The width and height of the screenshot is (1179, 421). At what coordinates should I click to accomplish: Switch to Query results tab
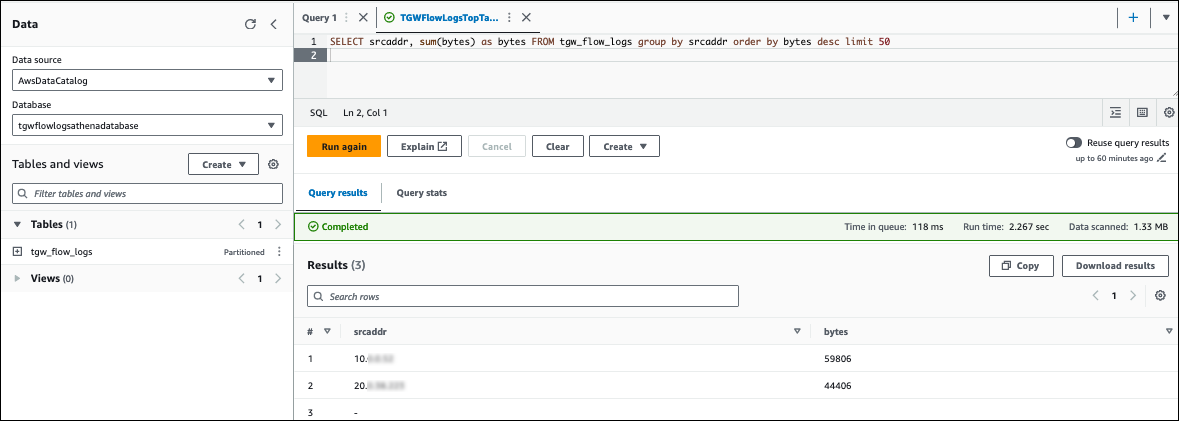(x=338, y=193)
